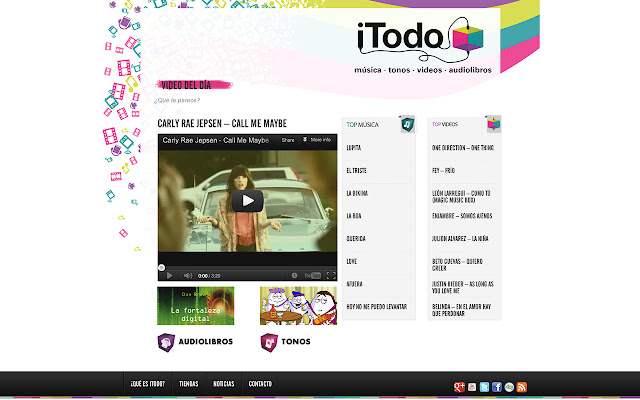Click Carly Rae Jepsen – Call Me Maybe heading

[222, 123]
